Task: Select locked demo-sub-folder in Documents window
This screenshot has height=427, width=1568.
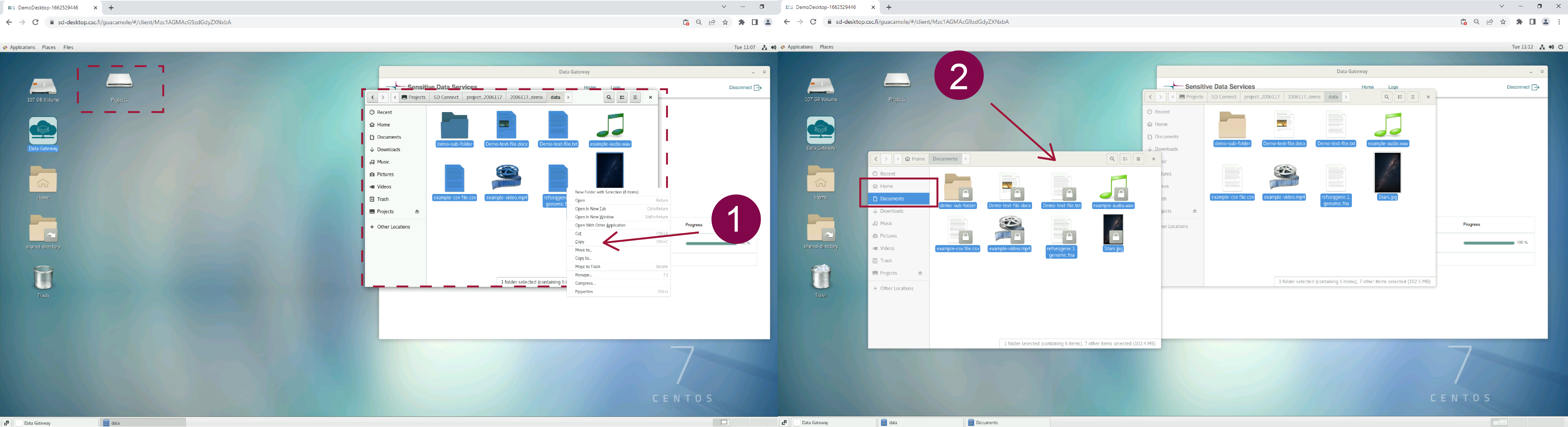Action: click(958, 191)
